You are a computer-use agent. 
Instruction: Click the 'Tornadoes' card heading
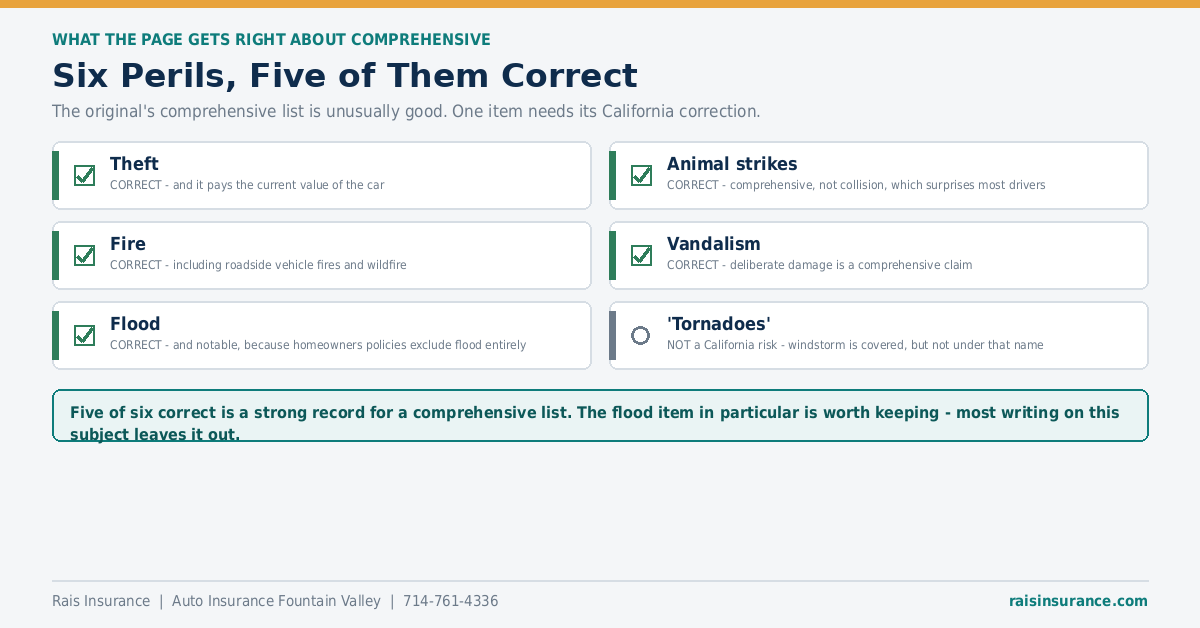(x=718, y=324)
